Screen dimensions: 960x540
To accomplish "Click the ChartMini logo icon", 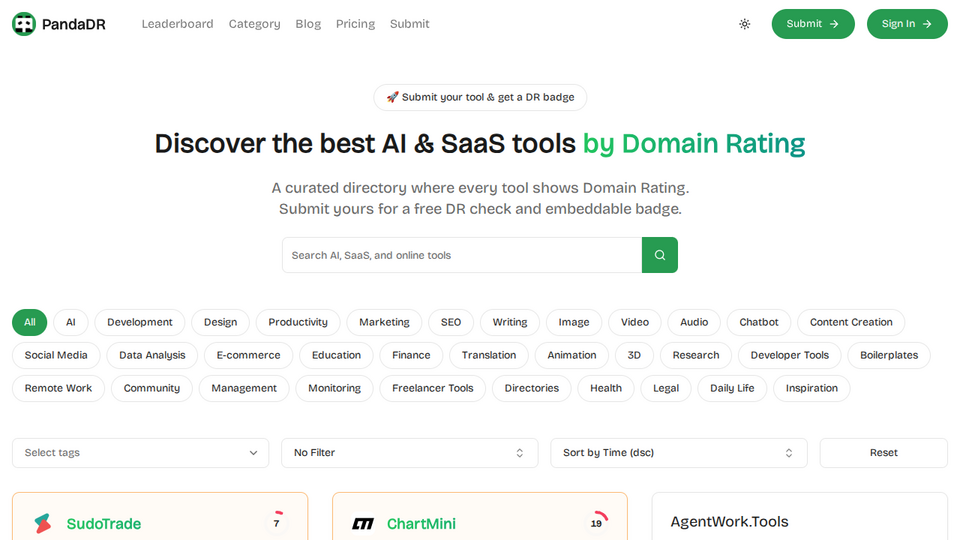I will 363,523.
